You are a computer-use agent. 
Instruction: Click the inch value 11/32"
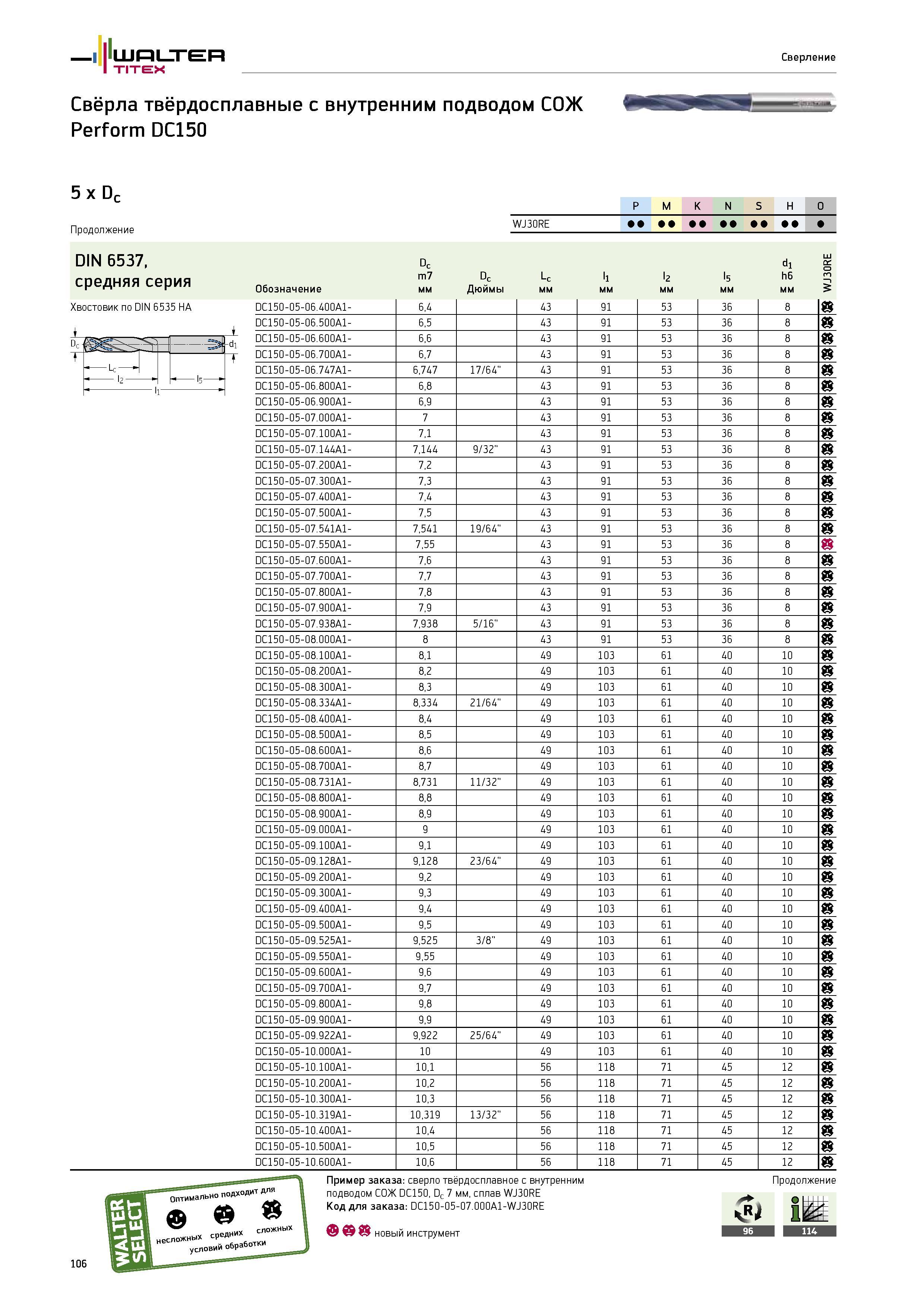[485, 782]
